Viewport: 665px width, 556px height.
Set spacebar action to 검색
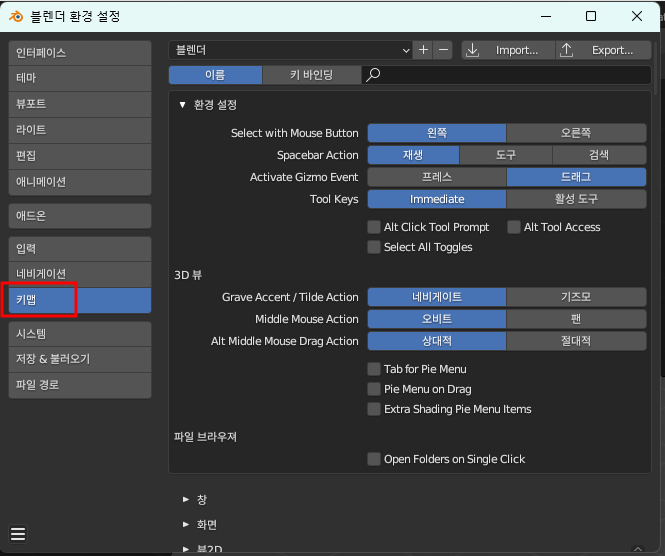click(599, 155)
